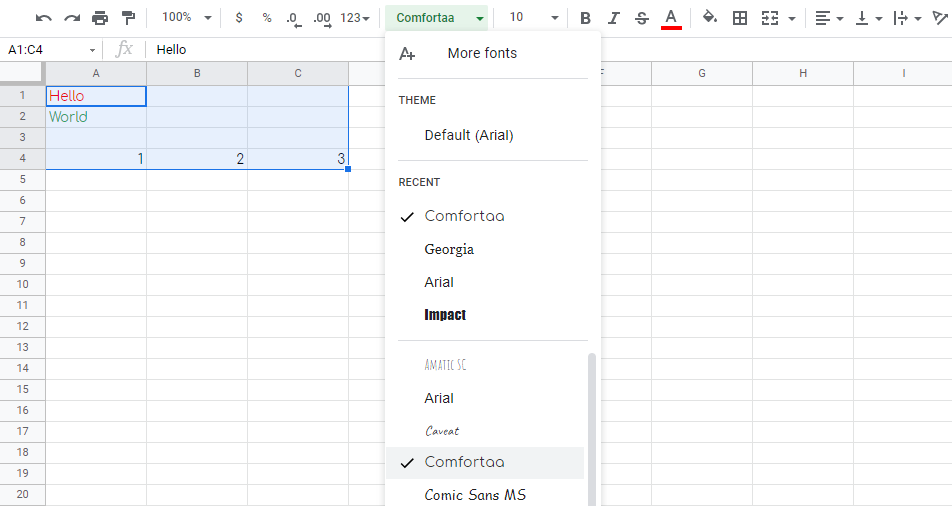Screen dimensions: 952x506
Task: Print the spreadsheet using printer icon
Action: [100, 18]
